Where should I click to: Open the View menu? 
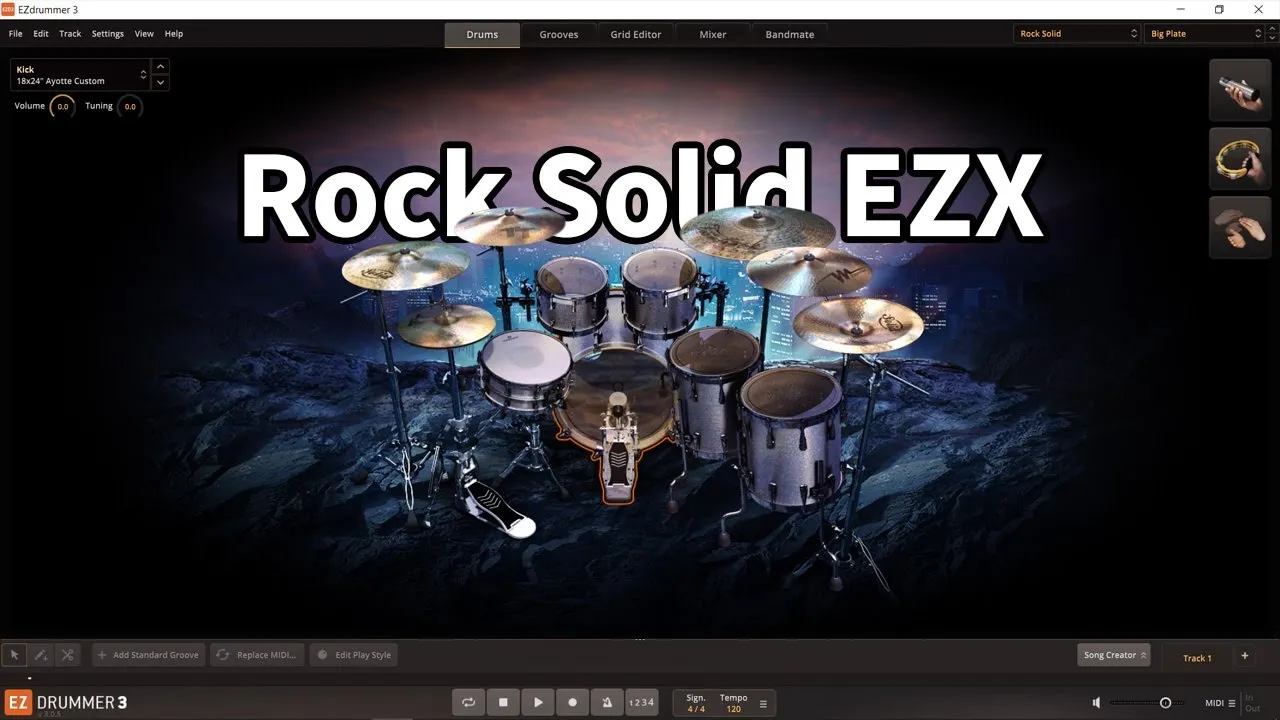[x=144, y=34]
